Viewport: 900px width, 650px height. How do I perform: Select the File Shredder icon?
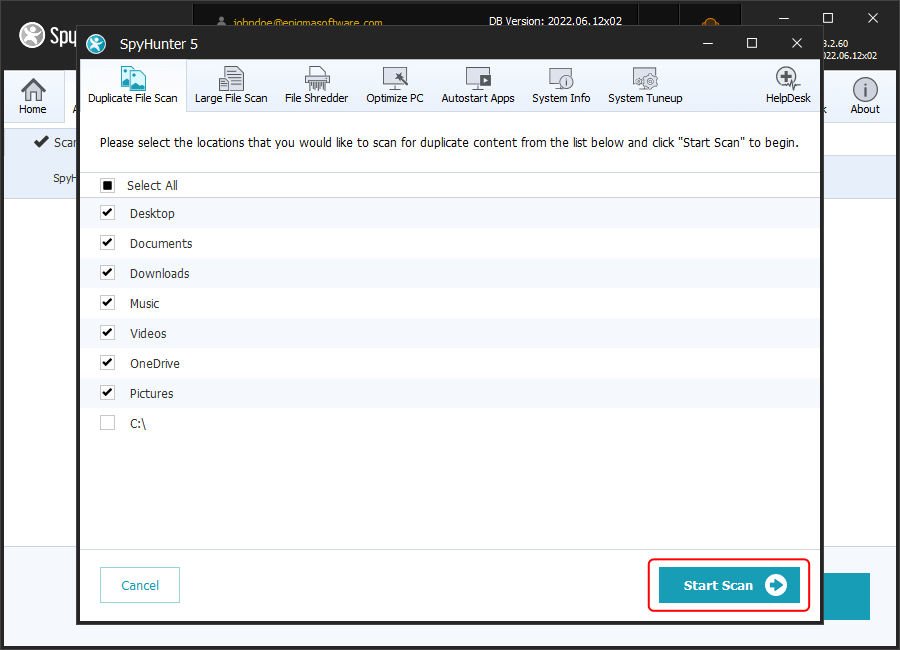point(316,85)
